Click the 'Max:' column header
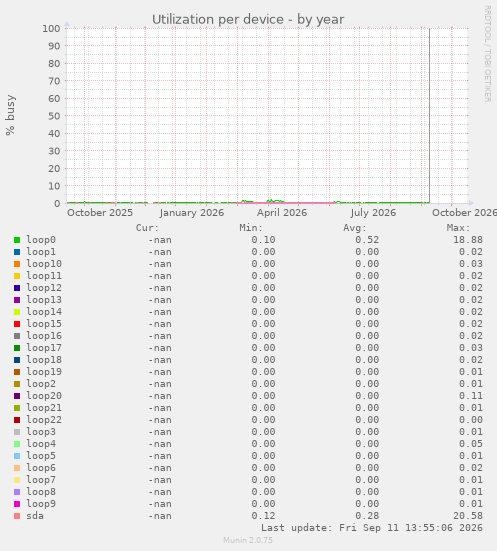 [458, 228]
